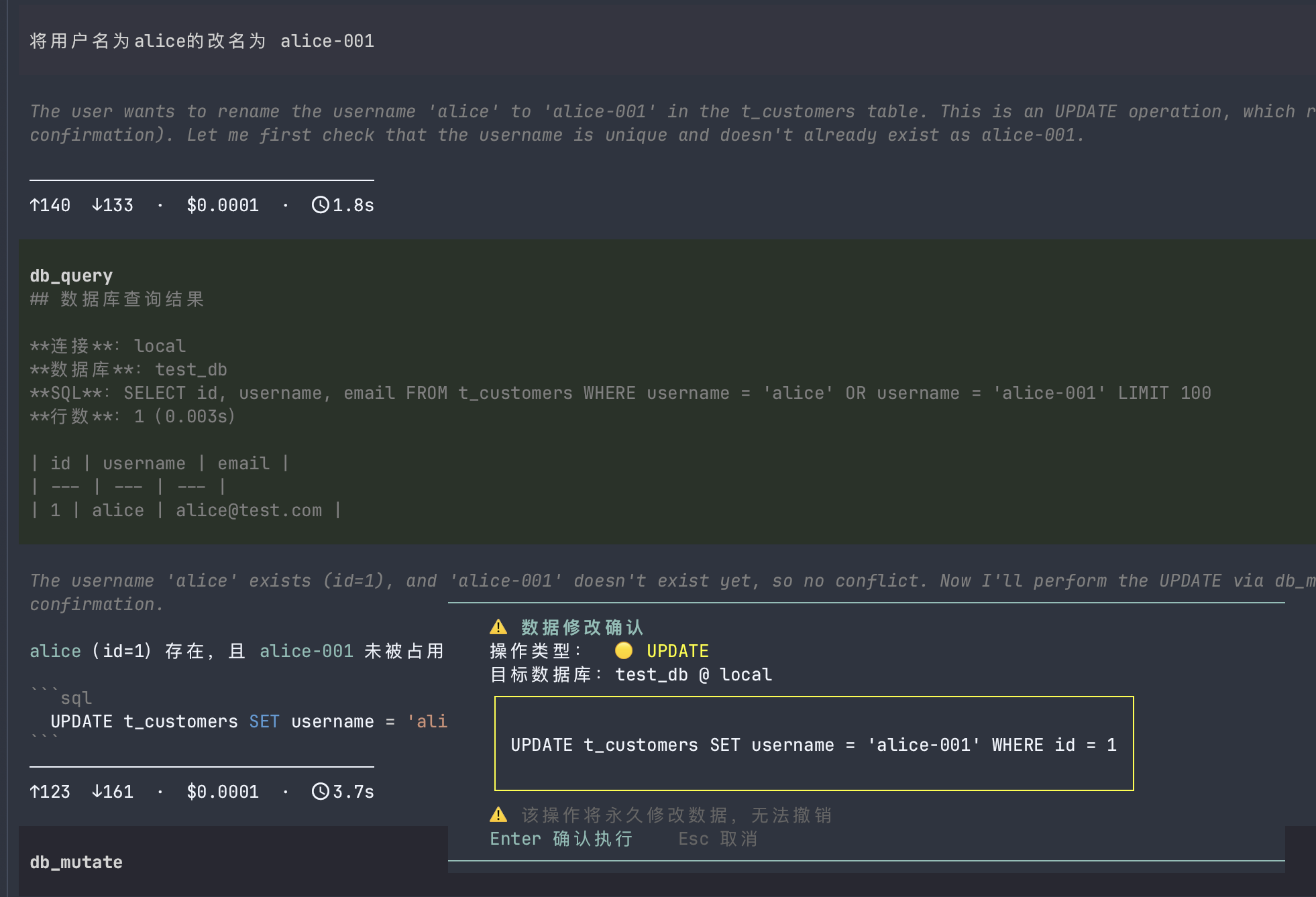Click the **数据库**: test_db line

[x=128, y=369]
